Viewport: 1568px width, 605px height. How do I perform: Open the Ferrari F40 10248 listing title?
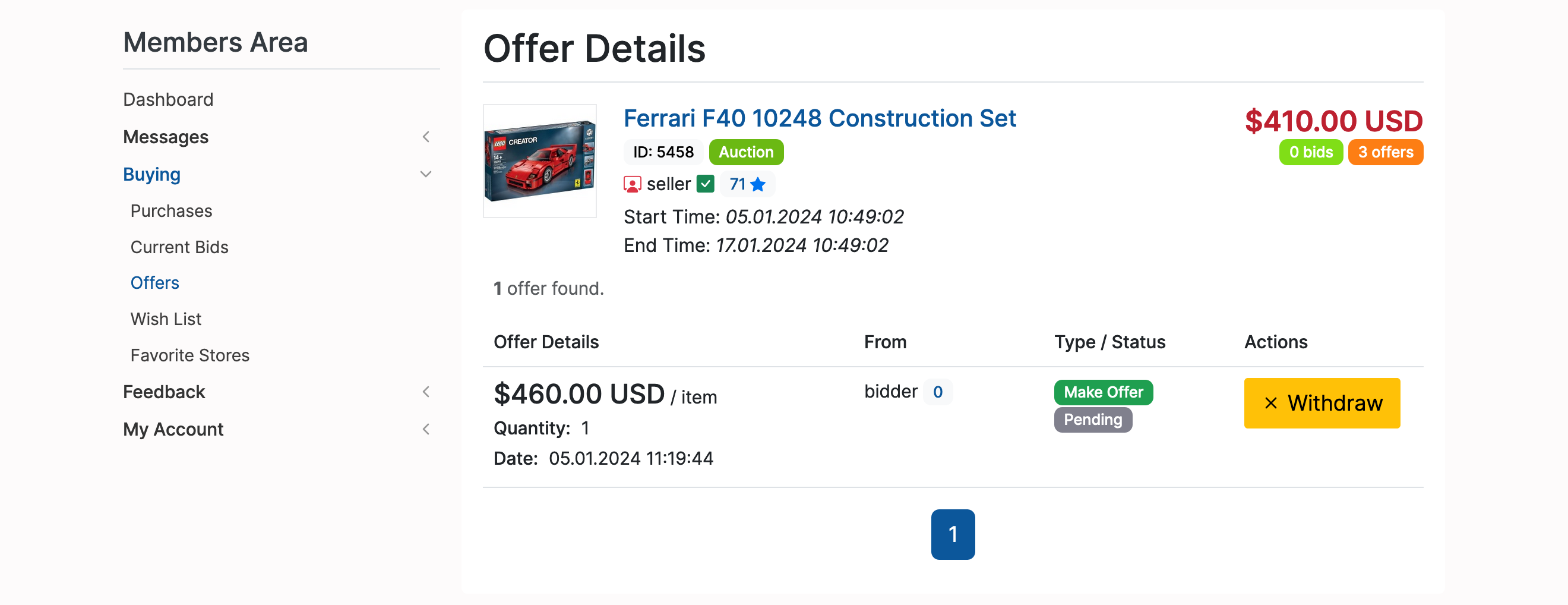click(819, 118)
